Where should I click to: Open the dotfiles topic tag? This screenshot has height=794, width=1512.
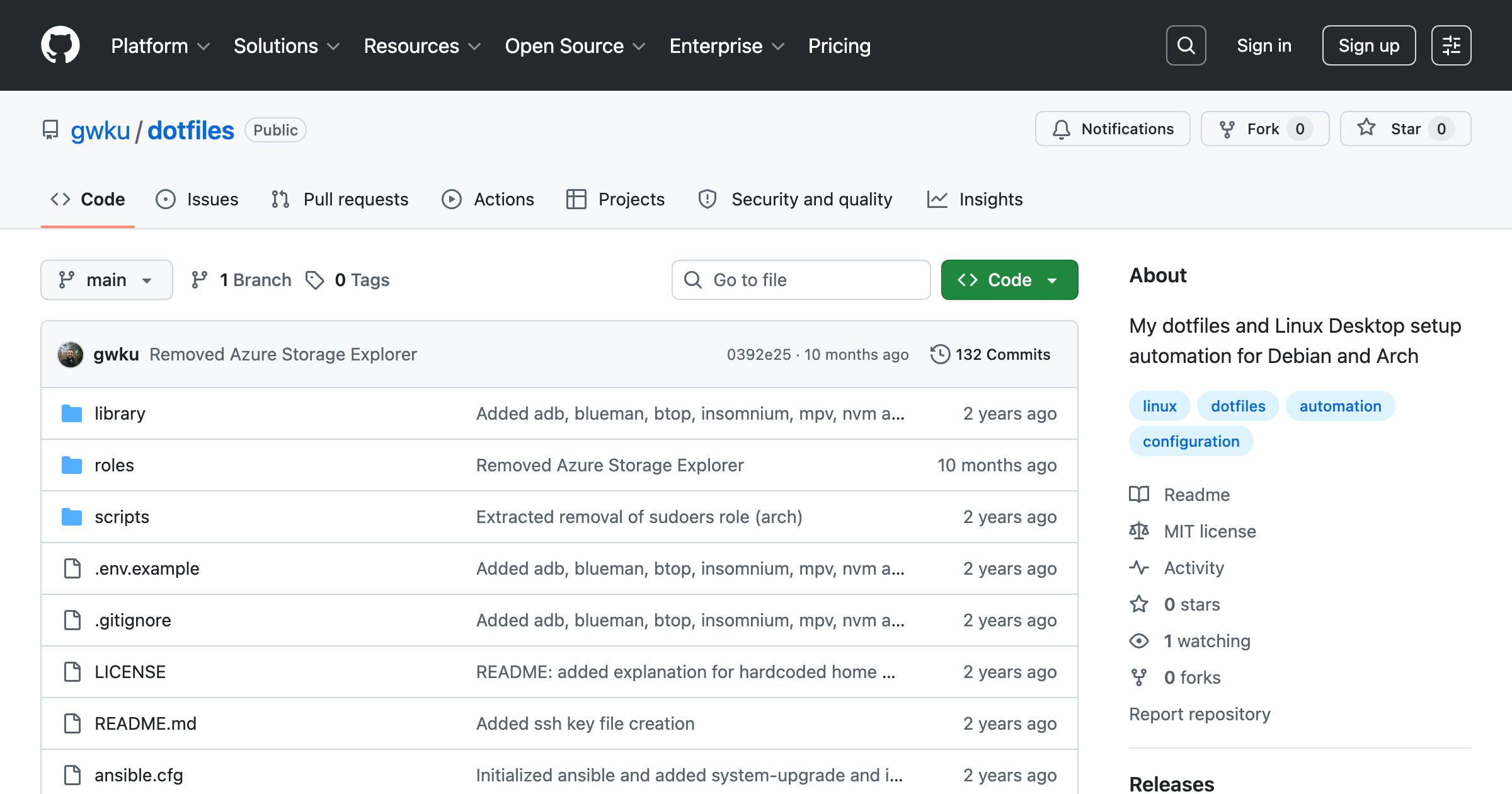(x=1238, y=406)
